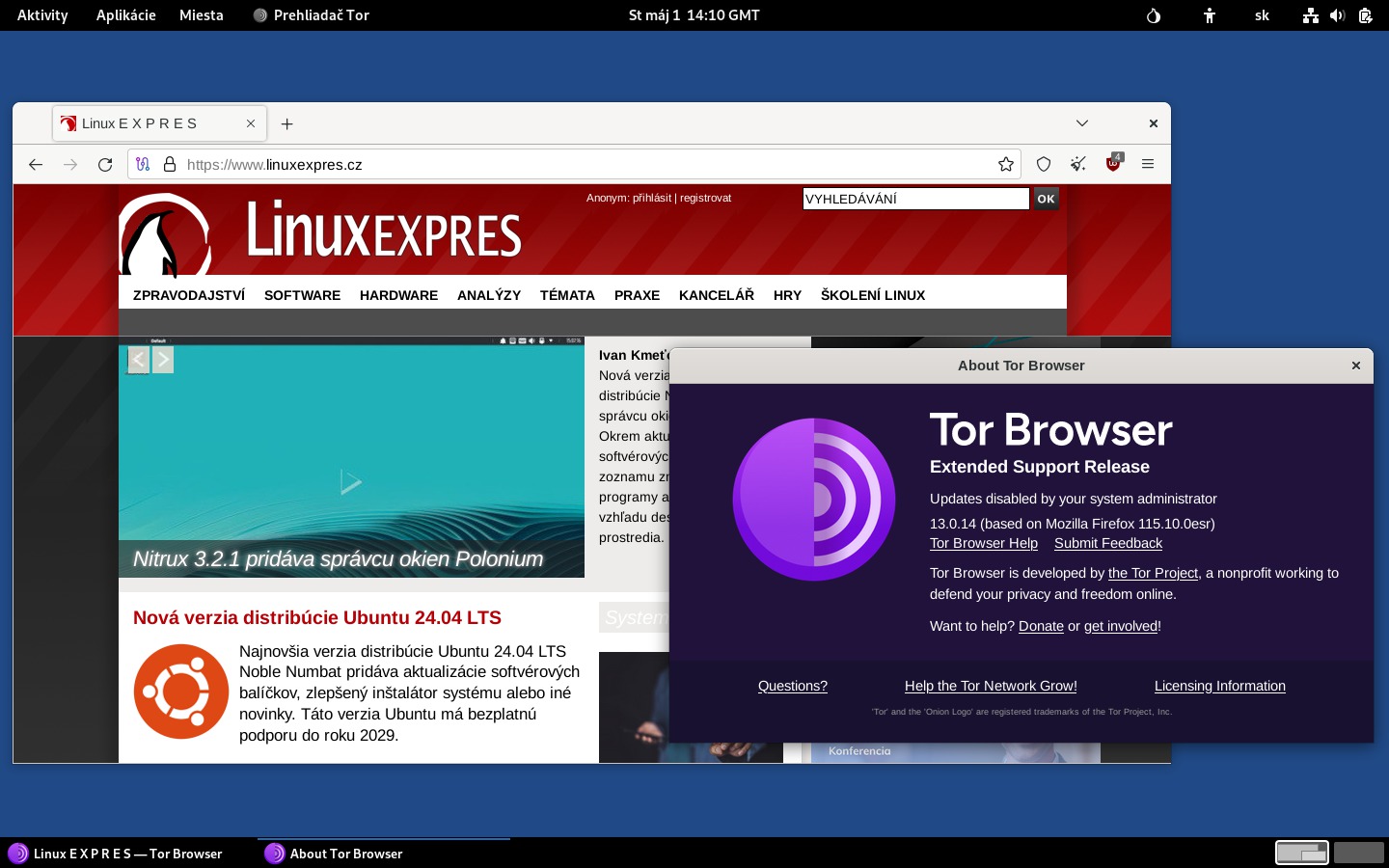Open the PRAXE menu item

(x=637, y=295)
